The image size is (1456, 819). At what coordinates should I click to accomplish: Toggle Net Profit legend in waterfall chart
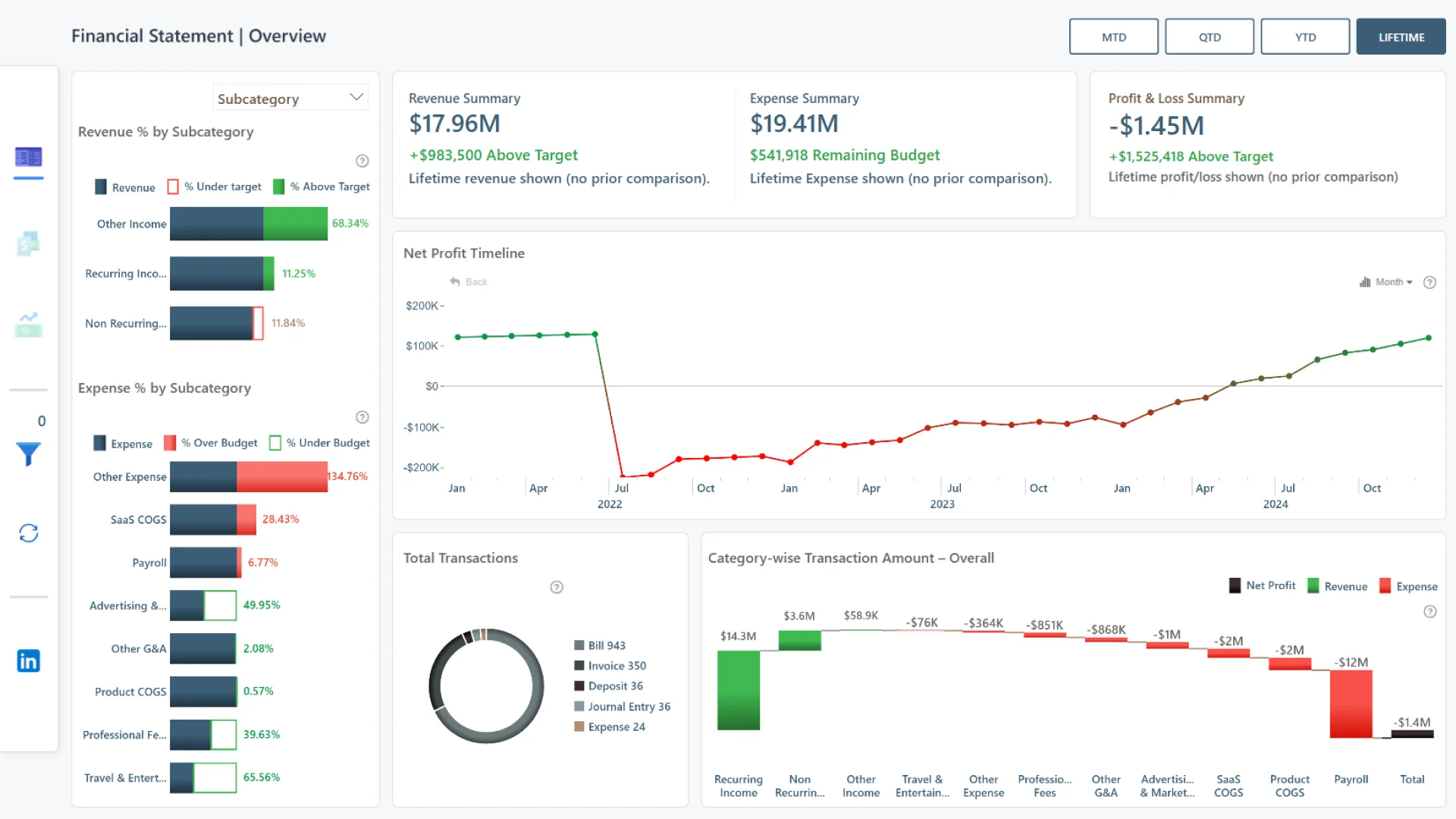click(1263, 586)
